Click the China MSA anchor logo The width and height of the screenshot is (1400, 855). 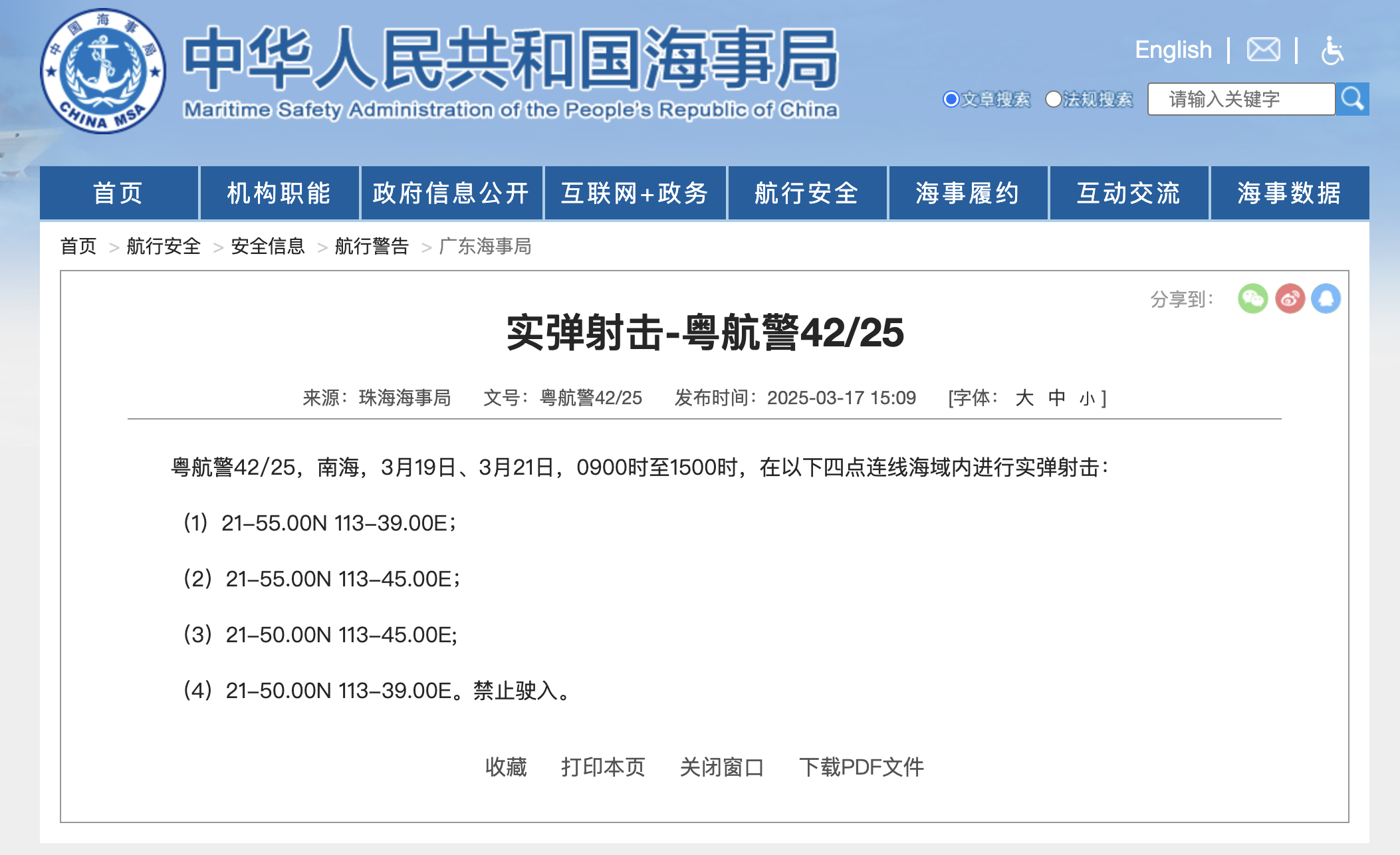[x=103, y=71]
